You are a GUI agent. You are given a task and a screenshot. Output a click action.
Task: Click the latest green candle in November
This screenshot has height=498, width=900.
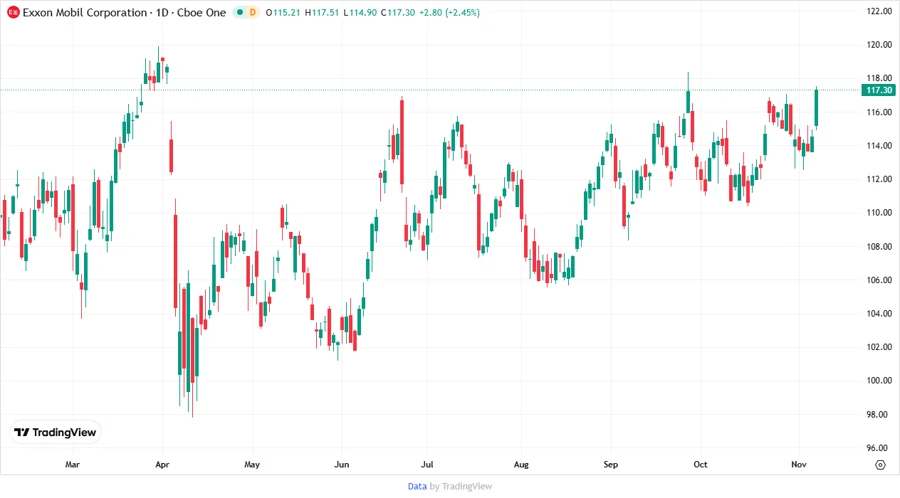click(816, 108)
